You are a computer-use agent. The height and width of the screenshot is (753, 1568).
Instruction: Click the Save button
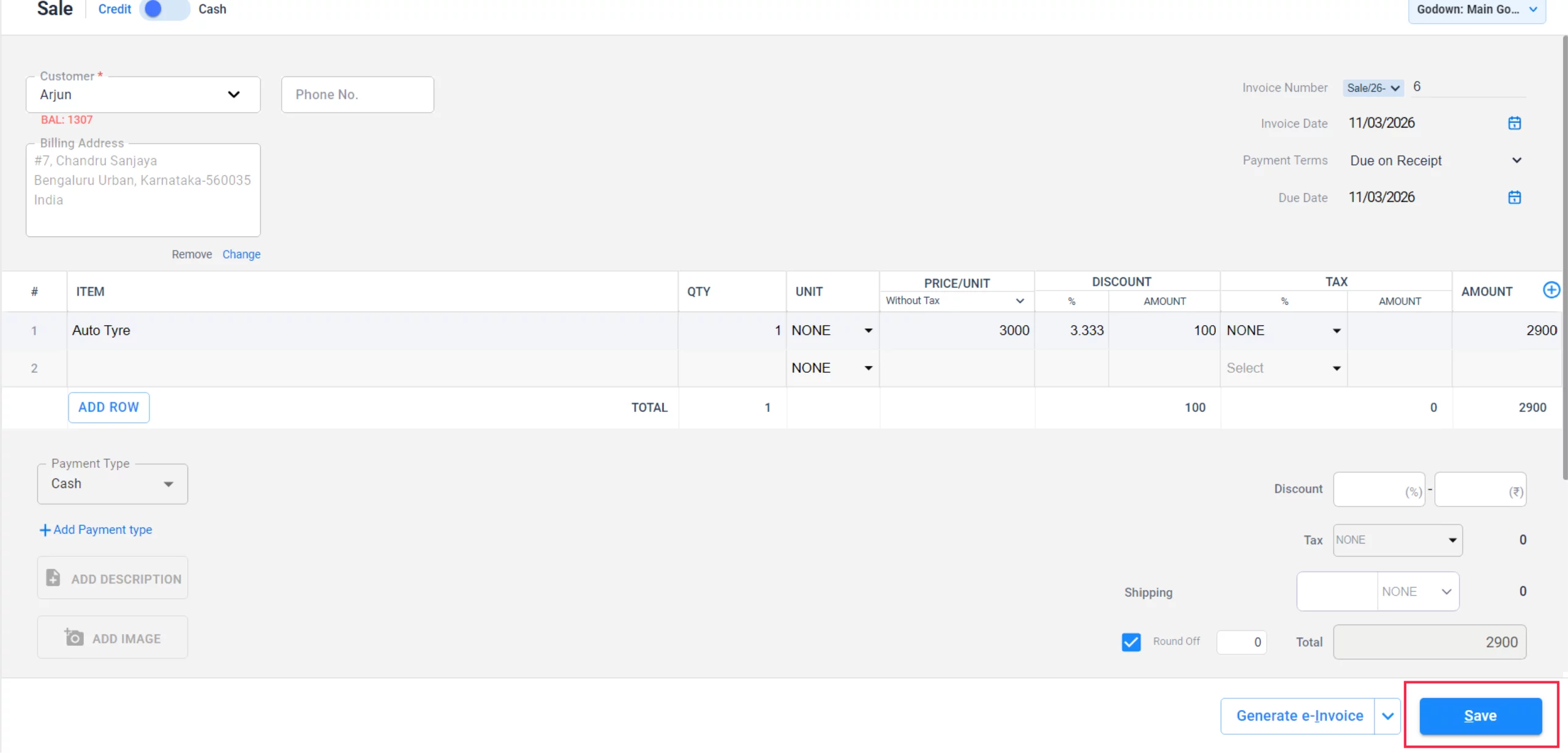point(1480,715)
